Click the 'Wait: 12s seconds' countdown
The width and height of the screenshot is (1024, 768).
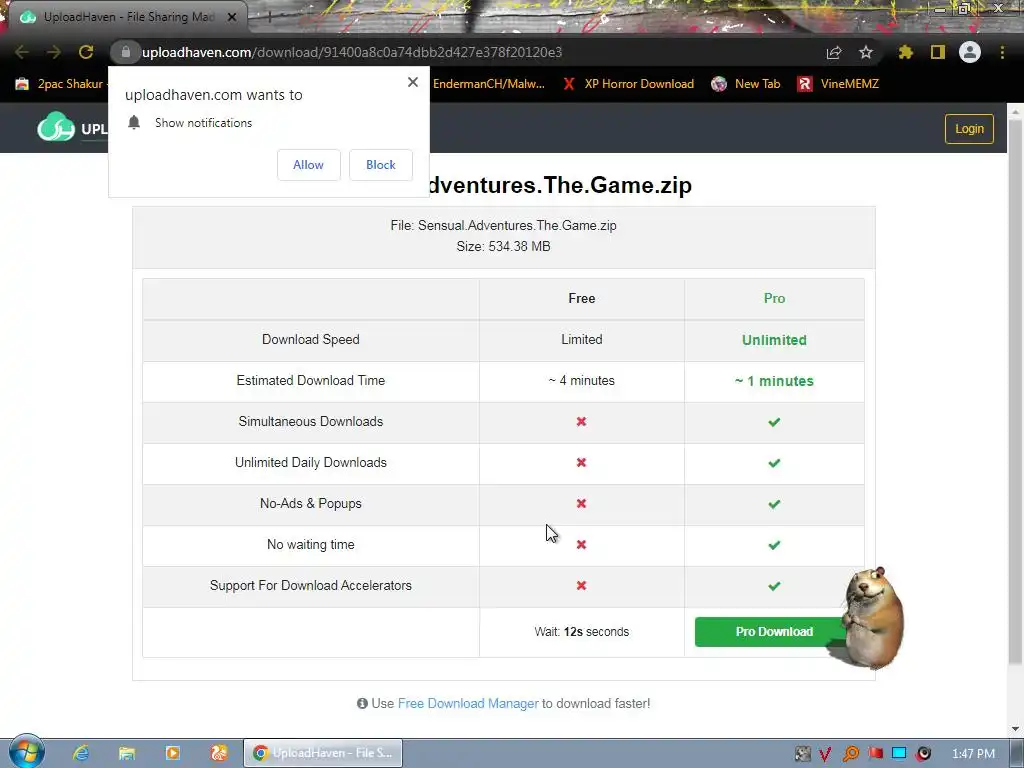(581, 632)
